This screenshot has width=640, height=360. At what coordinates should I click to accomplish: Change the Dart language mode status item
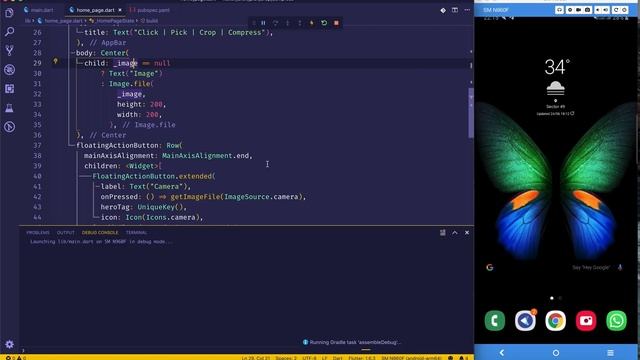point(338,358)
